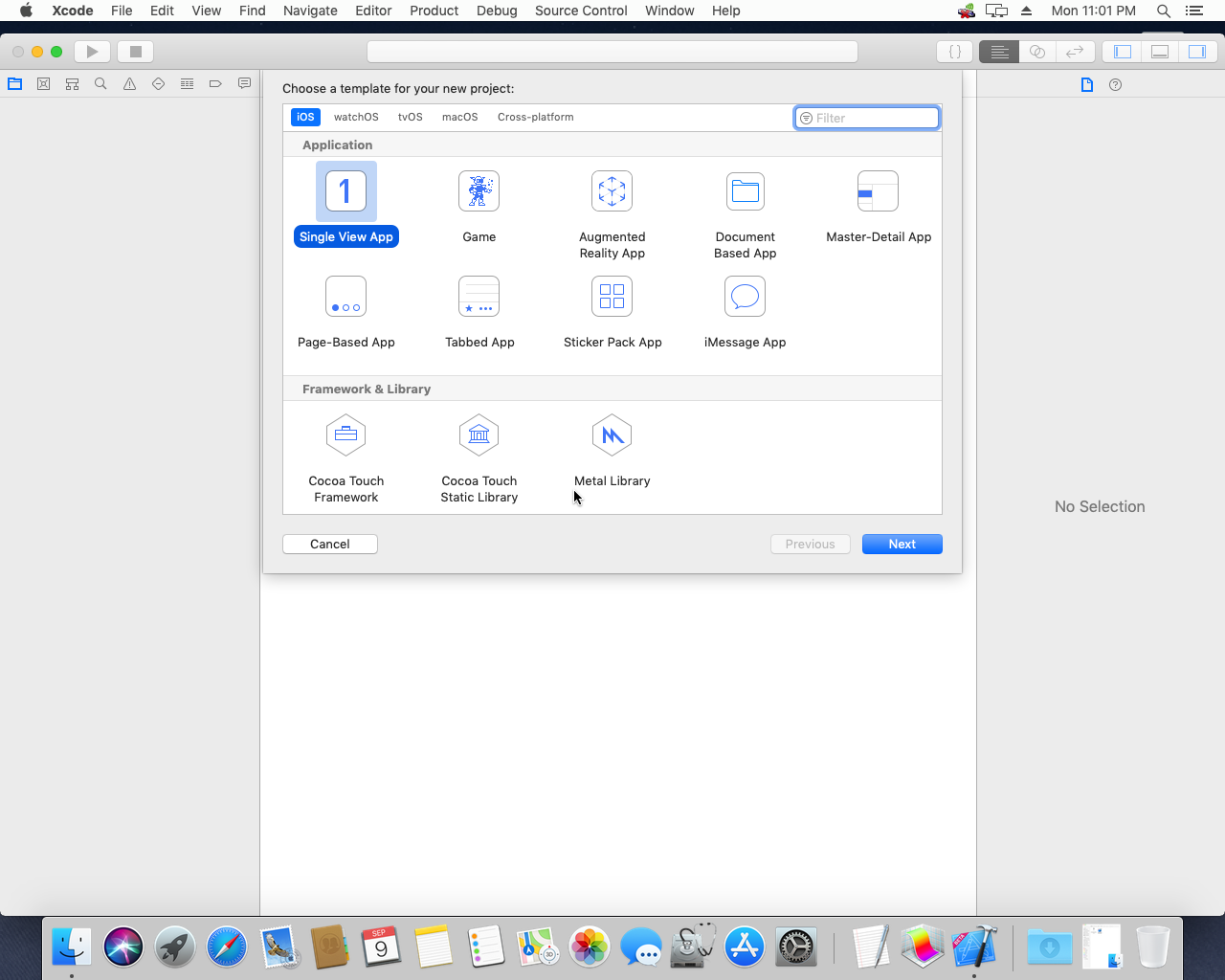Open the Test navigator diamond icon
1225x980 pixels.
pos(158,84)
